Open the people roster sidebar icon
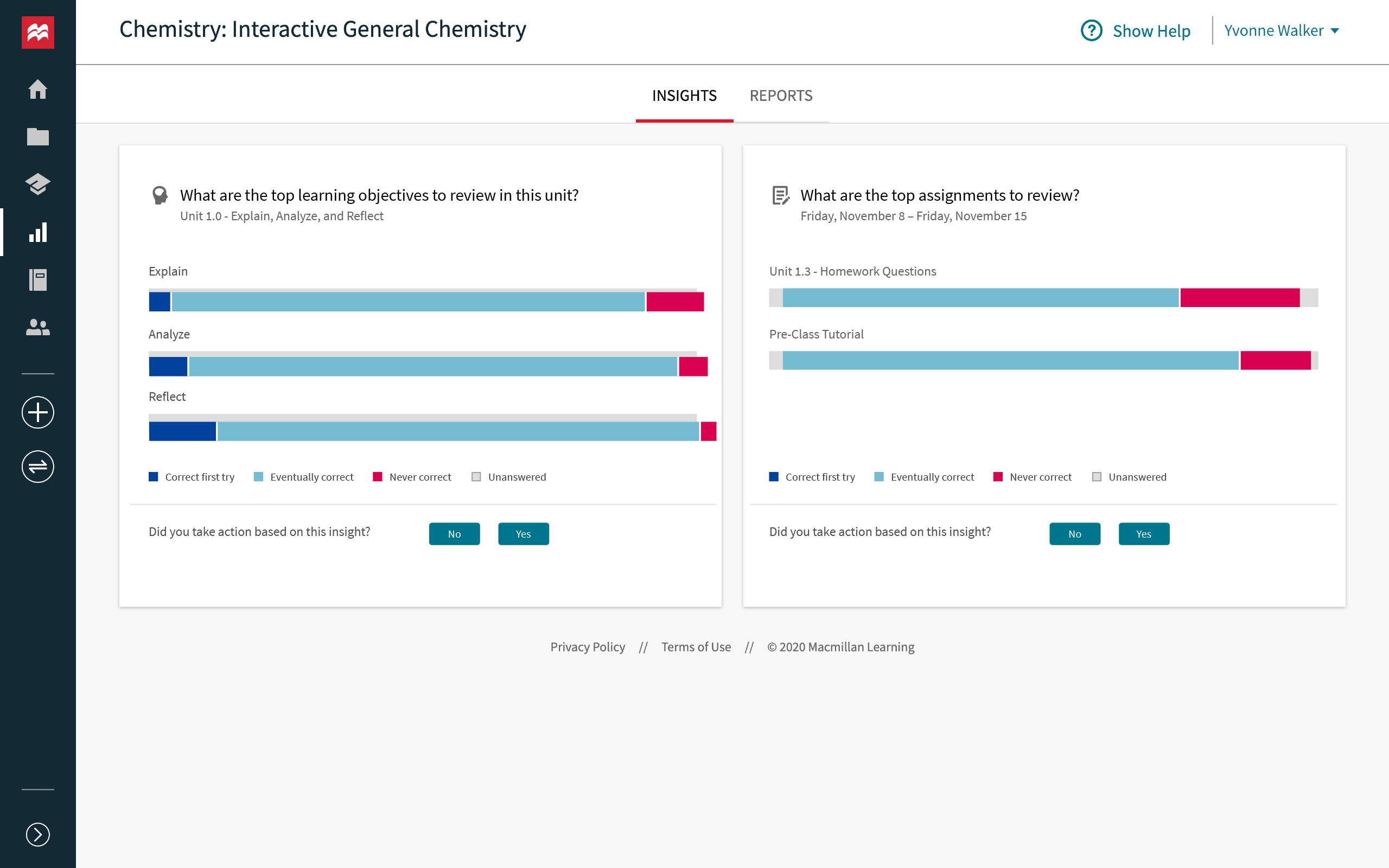 38,327
